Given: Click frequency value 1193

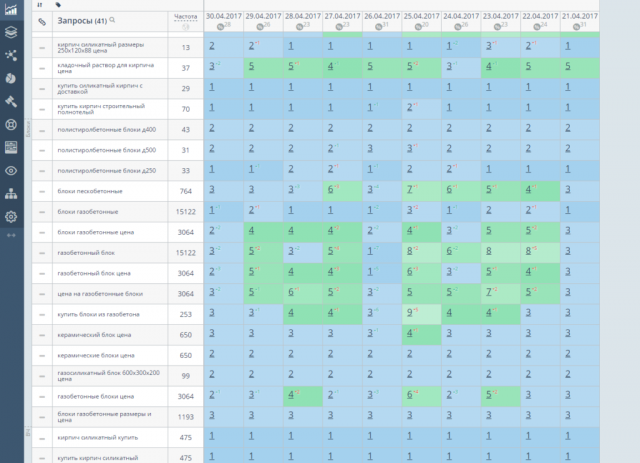Looking at the screenshot, I should [x=186, y=417].
